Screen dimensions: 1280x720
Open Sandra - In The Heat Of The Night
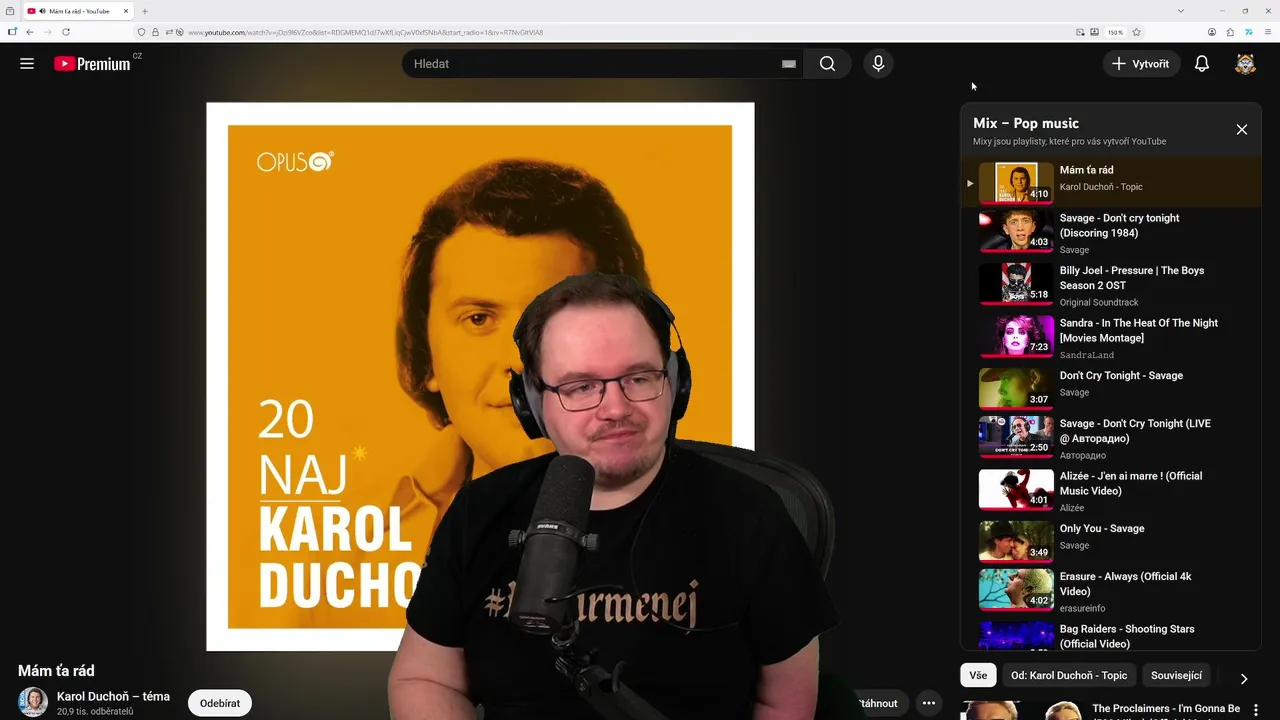click(x=1110, y=338)
